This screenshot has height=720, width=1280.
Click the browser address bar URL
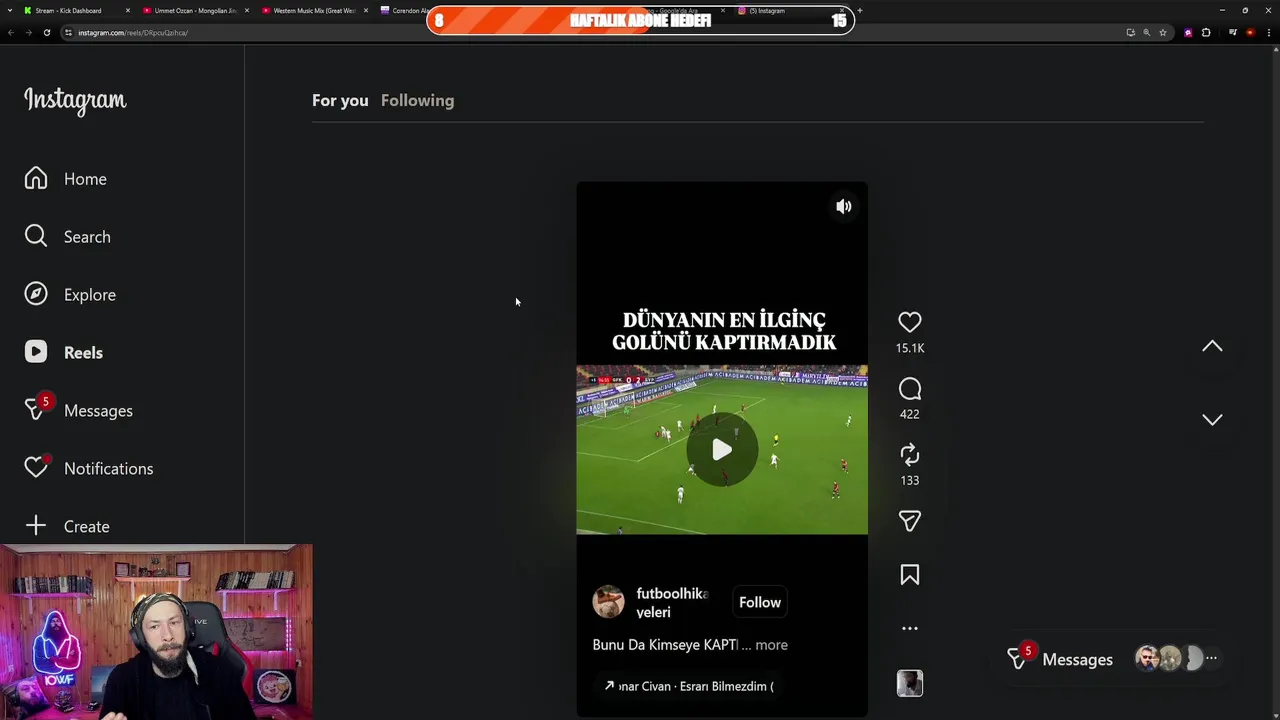(132, 33)
